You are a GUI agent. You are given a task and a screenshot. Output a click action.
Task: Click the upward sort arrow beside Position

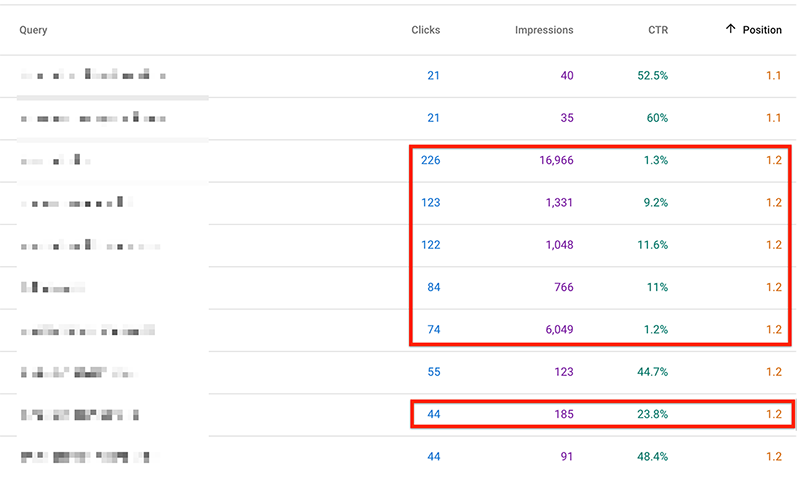click(730, 29)
